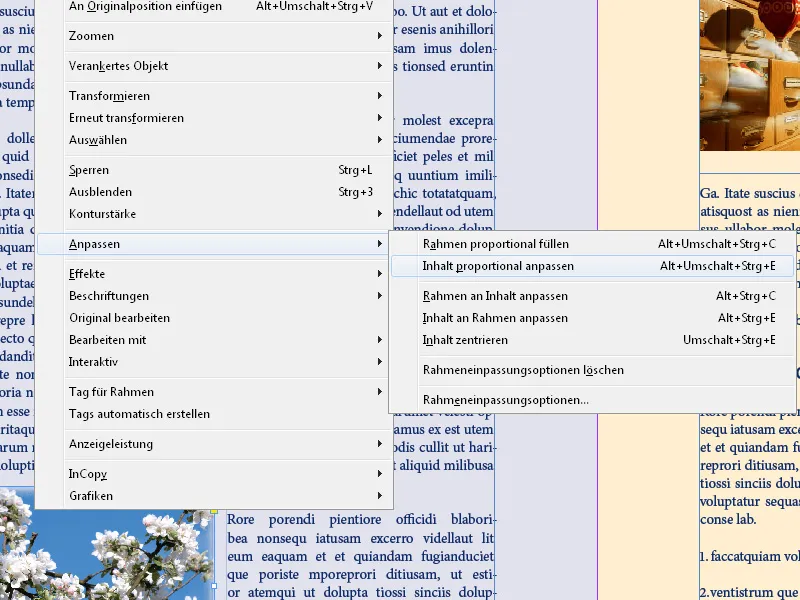Open the Konturstärke submenu

(x=214, y=214)
